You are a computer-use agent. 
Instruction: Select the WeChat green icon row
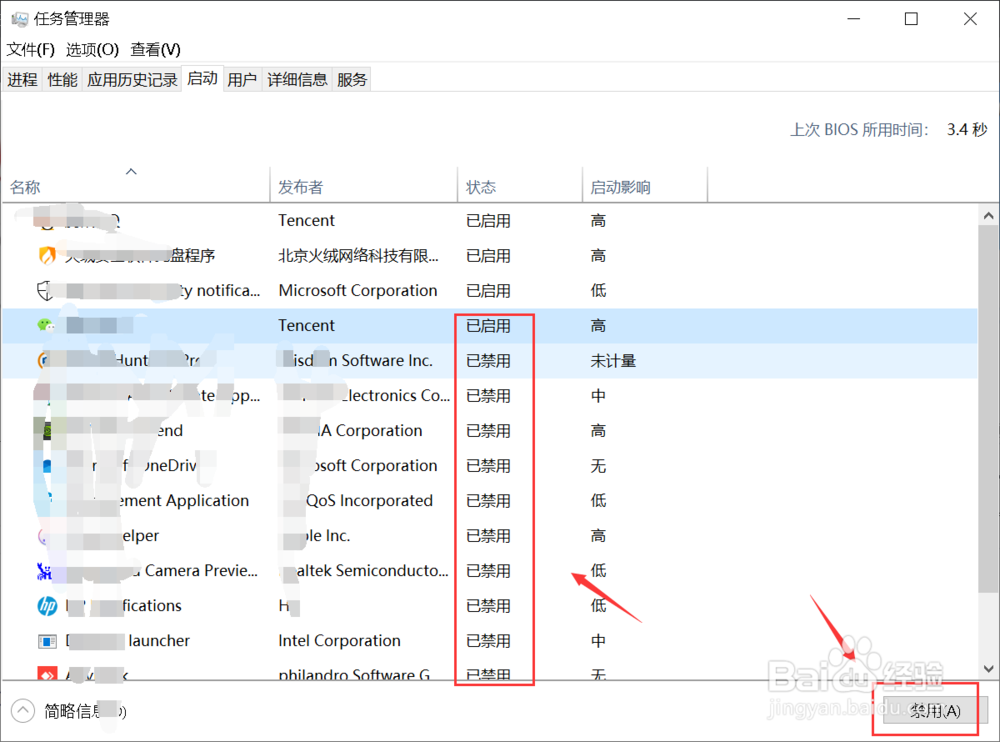point(490,325)
